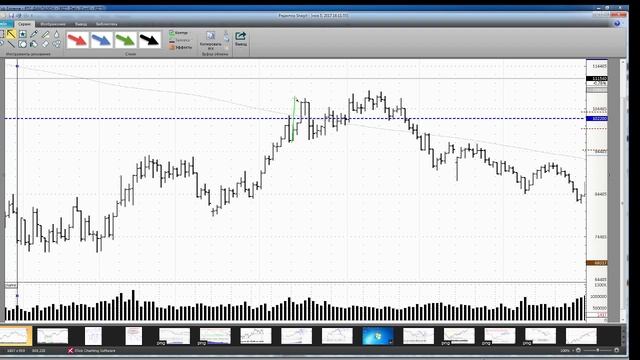
Task: Select the straight line drawing tool
Action: tap(11, 44)
